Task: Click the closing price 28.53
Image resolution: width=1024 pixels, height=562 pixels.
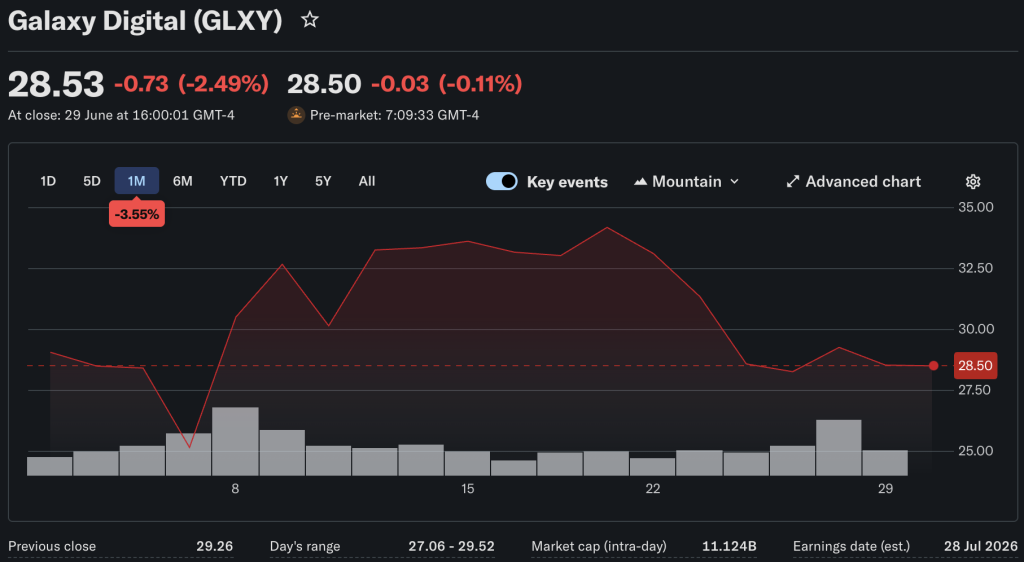Action: [x=56, y=84]
